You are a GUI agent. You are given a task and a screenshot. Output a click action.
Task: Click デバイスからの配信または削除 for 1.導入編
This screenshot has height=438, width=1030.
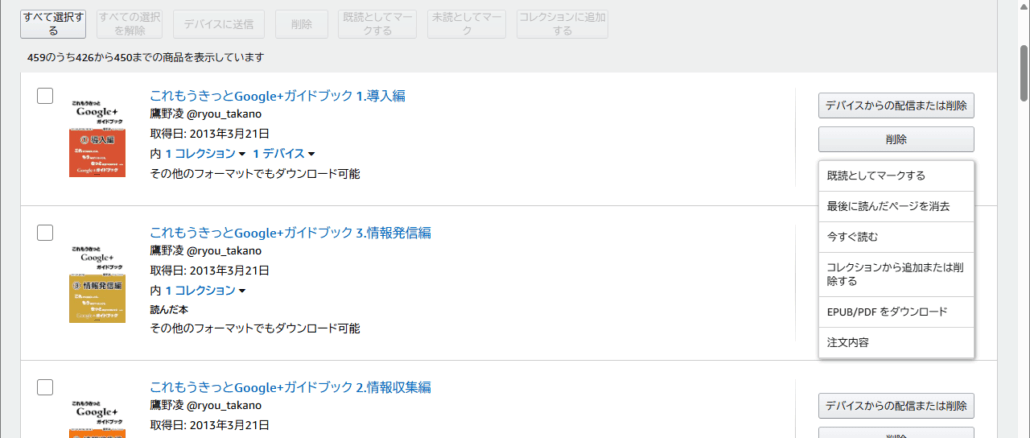(x=895, y=105)
